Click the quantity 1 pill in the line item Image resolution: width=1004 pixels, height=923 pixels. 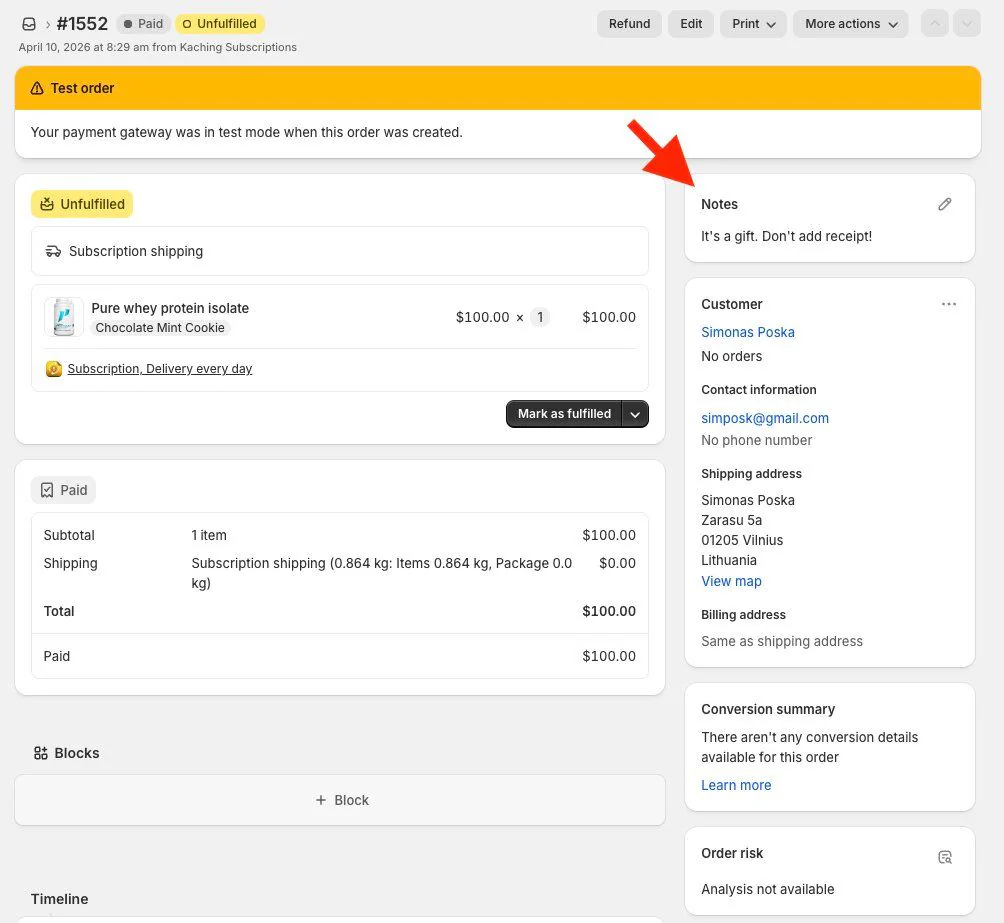click(x=540, y=317)
